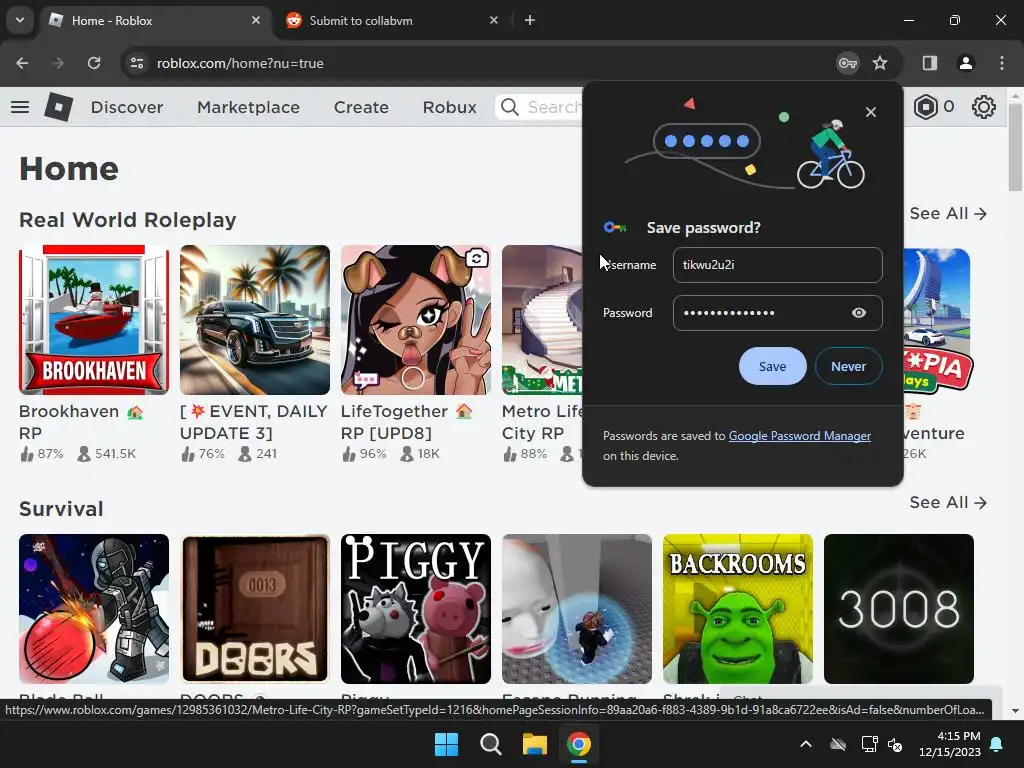The image size is (1024, 768).
Task: Click into the Password input field
Action: [777, 313]
